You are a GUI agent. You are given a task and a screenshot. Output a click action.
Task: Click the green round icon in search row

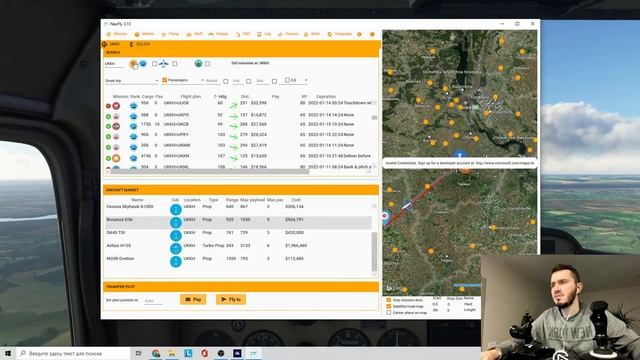(x=198, y=63)
